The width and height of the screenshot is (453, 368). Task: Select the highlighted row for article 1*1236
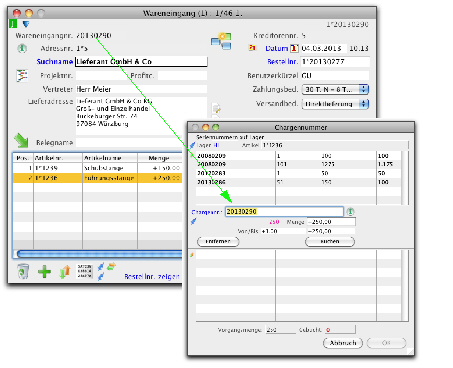98,178
